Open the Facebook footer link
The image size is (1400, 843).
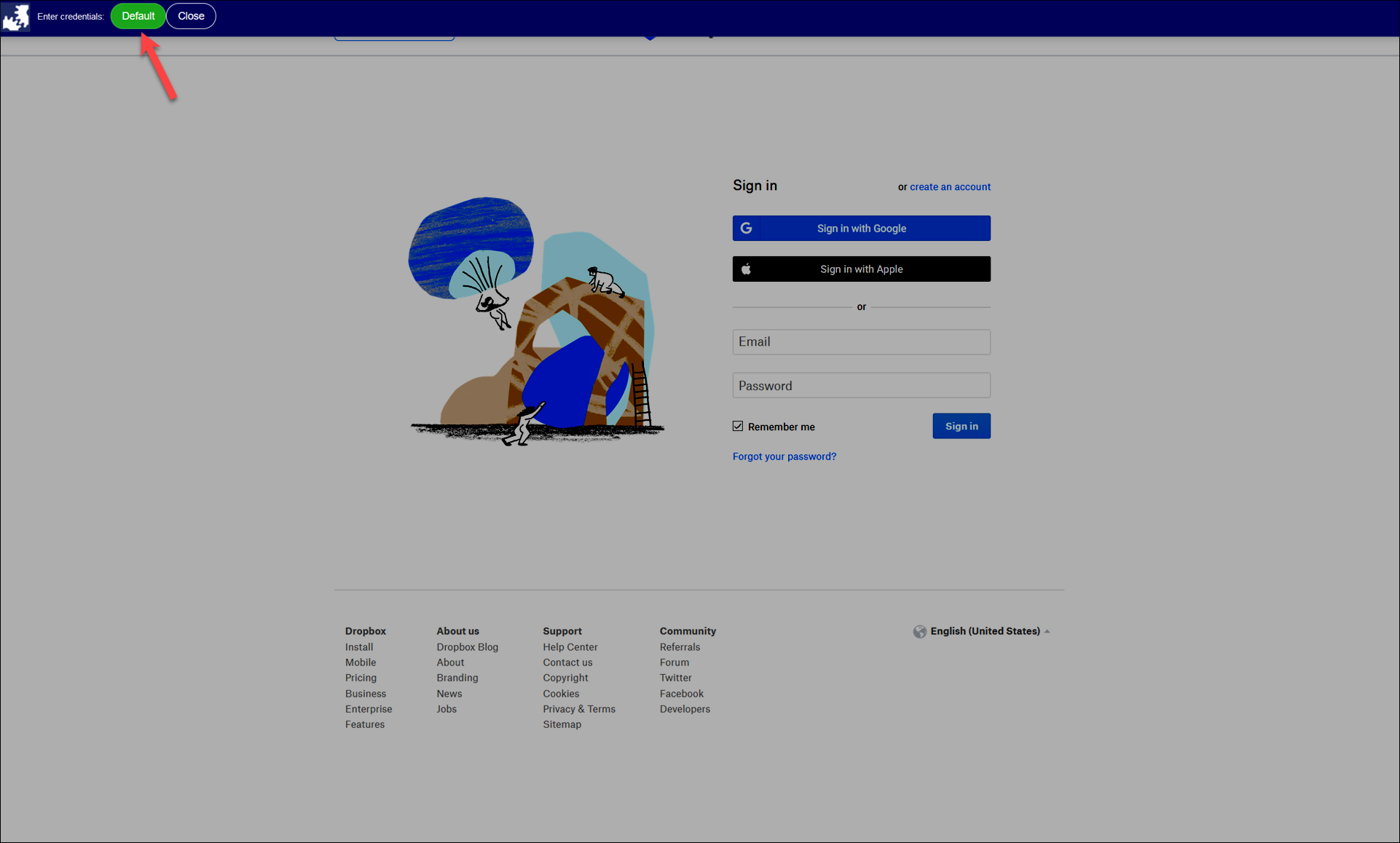[682, 694]
